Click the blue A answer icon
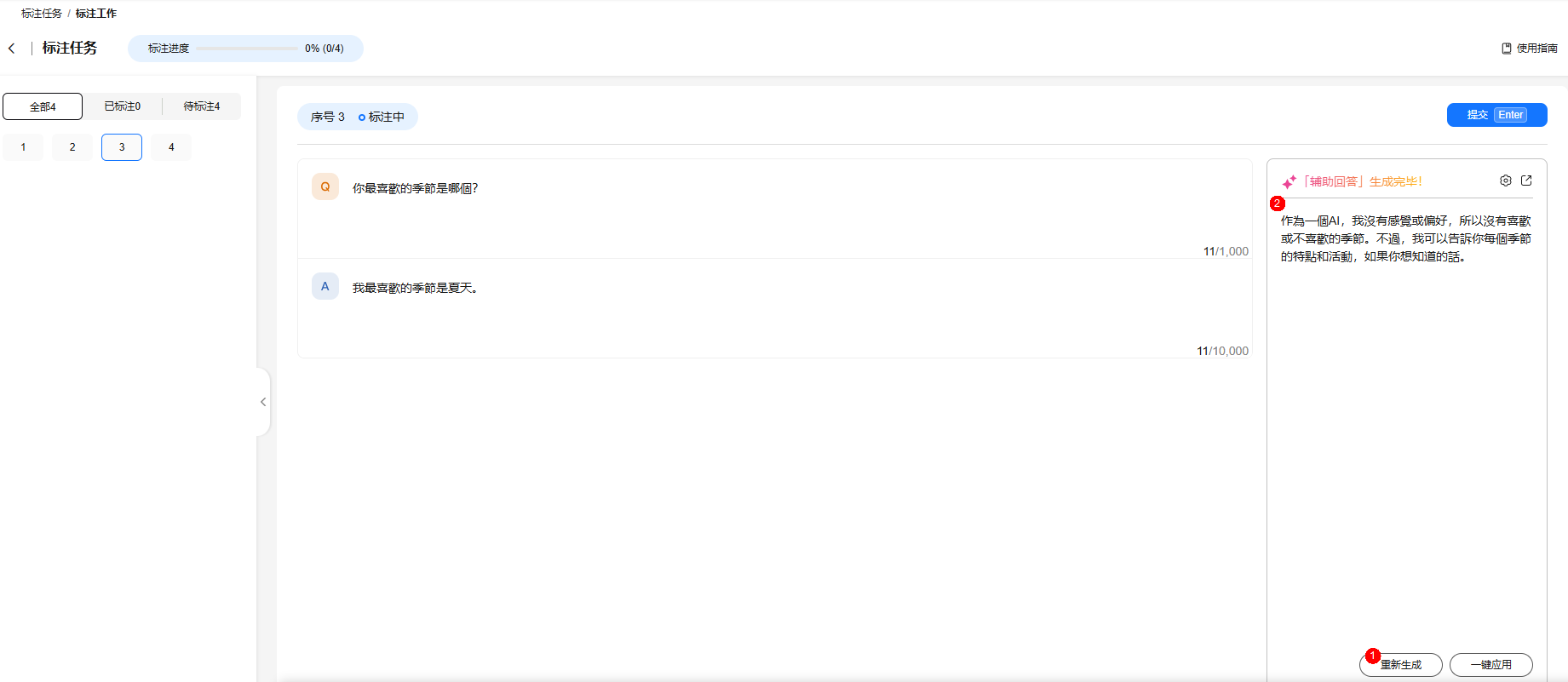The image size is (1568, 682). (x=325, y=287)
